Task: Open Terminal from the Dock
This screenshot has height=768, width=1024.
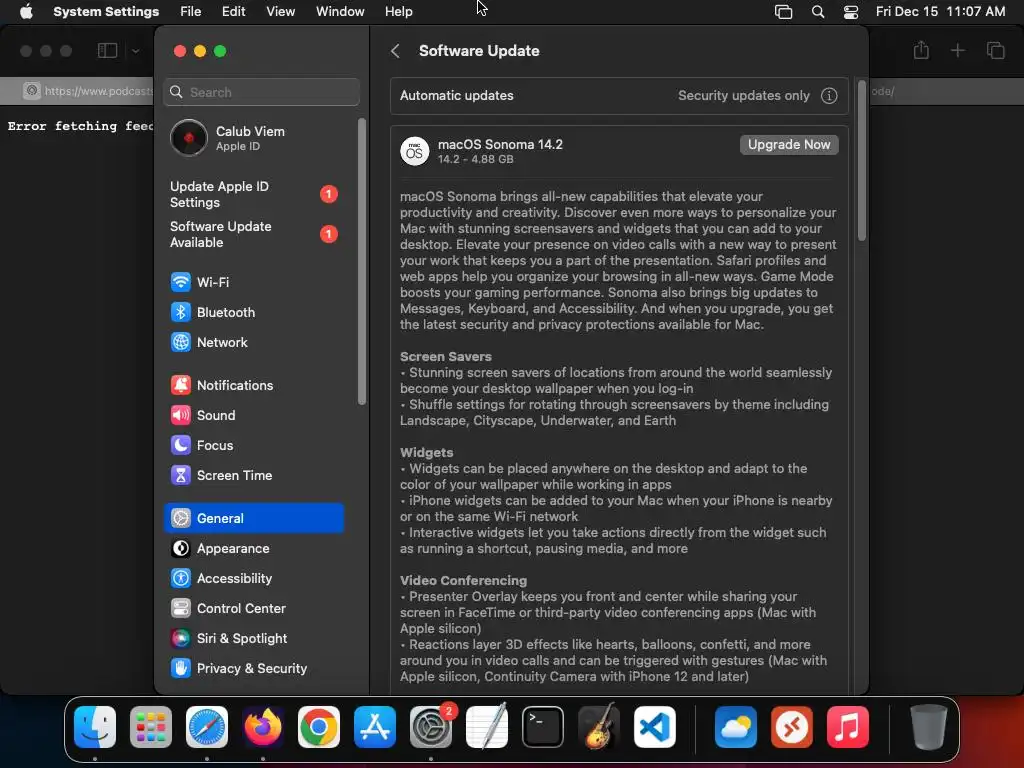Action: [x=543, y=726]
